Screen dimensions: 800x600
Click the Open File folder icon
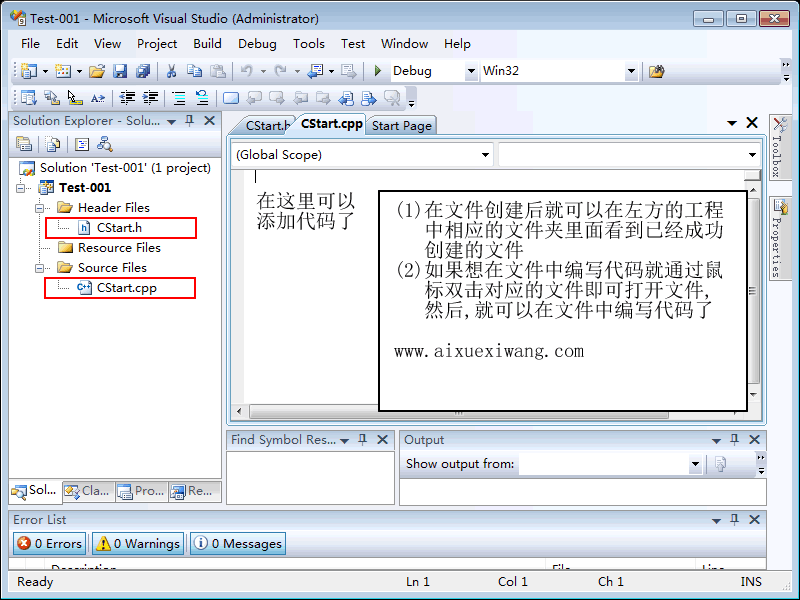[x=97, y=71]
